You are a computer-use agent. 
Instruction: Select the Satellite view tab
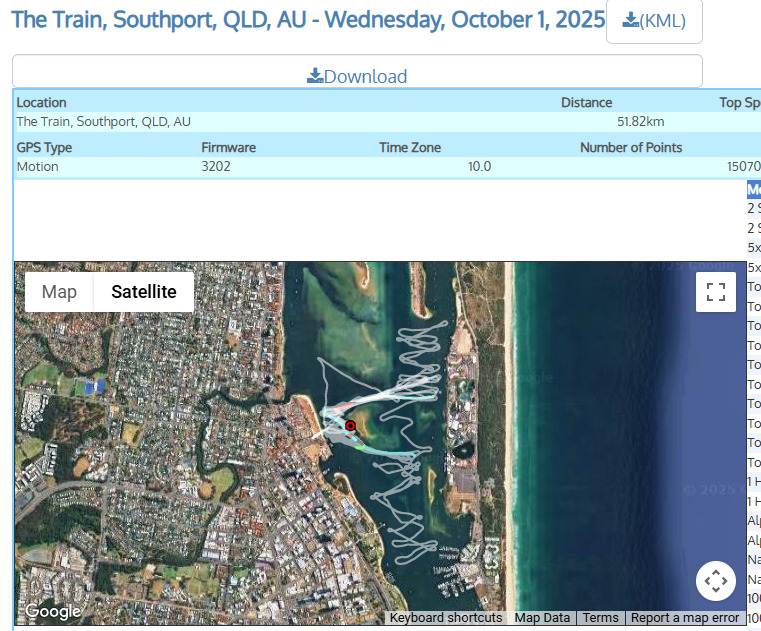tap(143, 292)
